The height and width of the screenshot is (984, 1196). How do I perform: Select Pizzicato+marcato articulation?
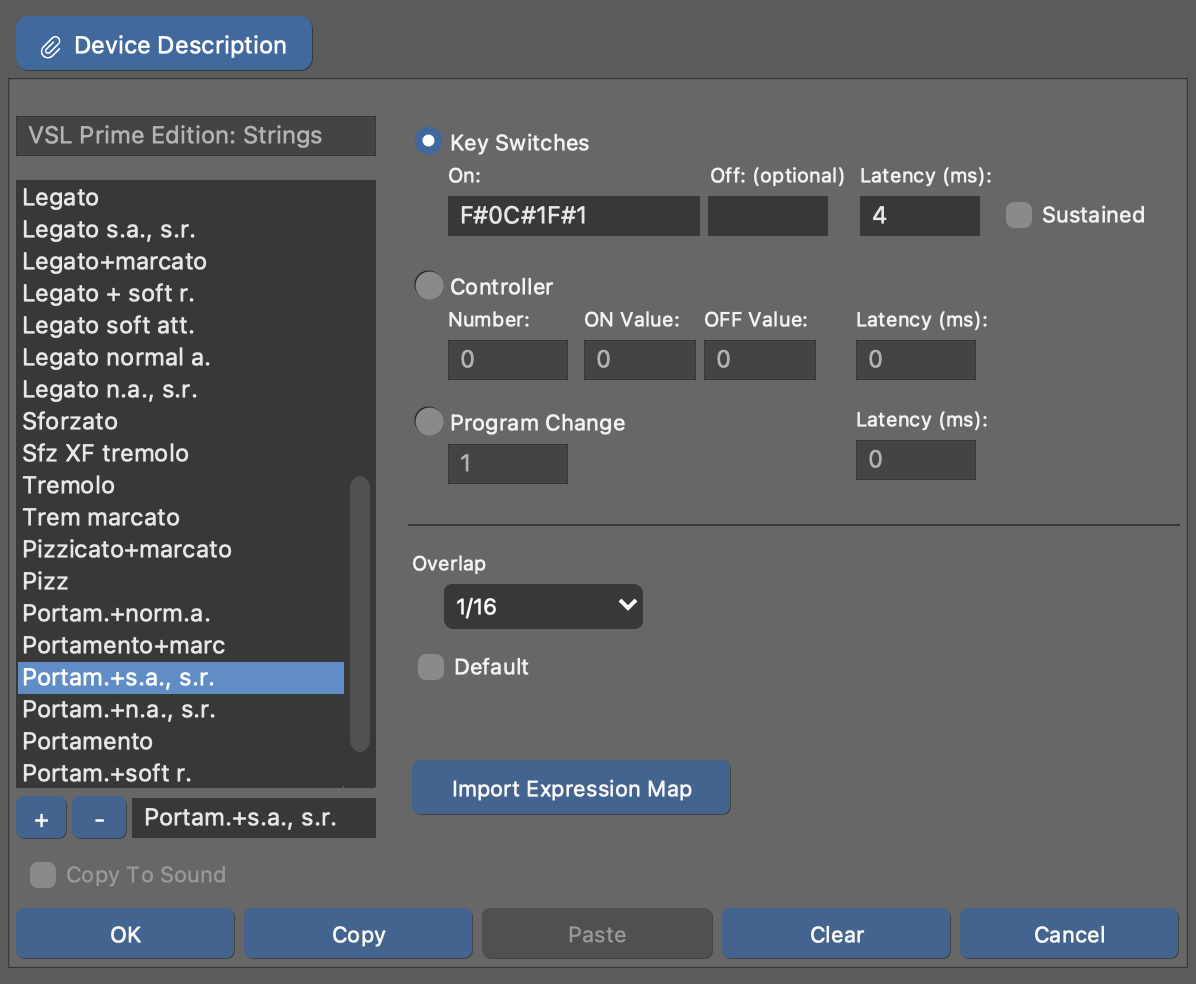tap(127, 549)
